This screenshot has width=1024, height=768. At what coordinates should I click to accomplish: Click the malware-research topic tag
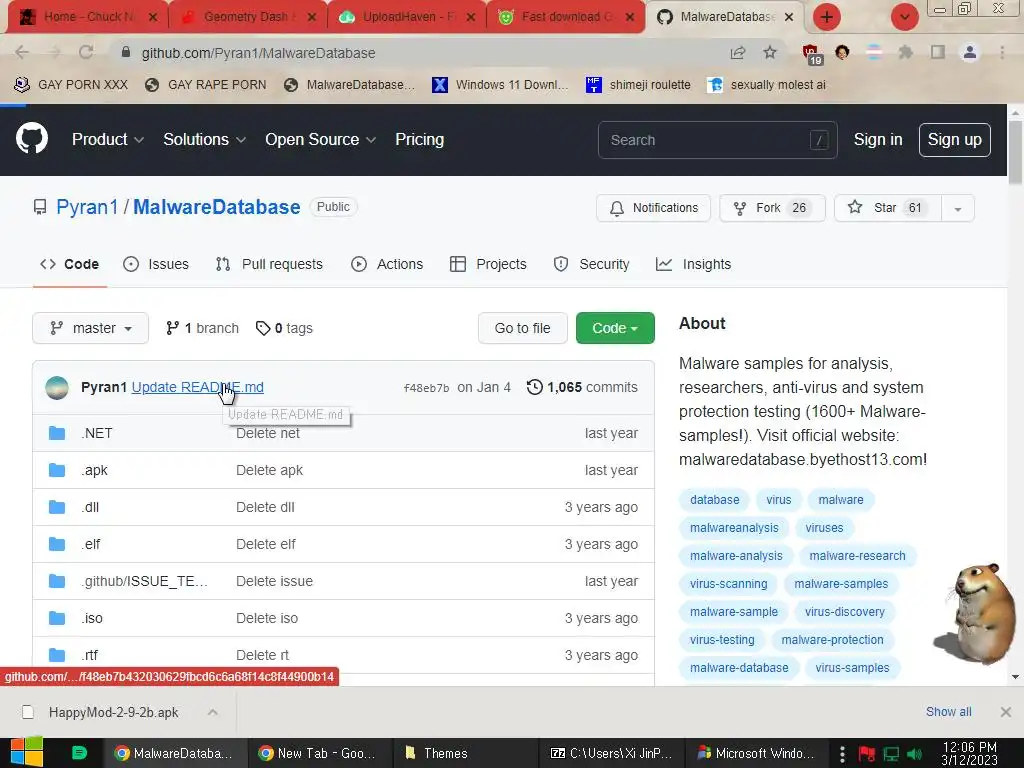pyautogui.click(x=857, y=556)
